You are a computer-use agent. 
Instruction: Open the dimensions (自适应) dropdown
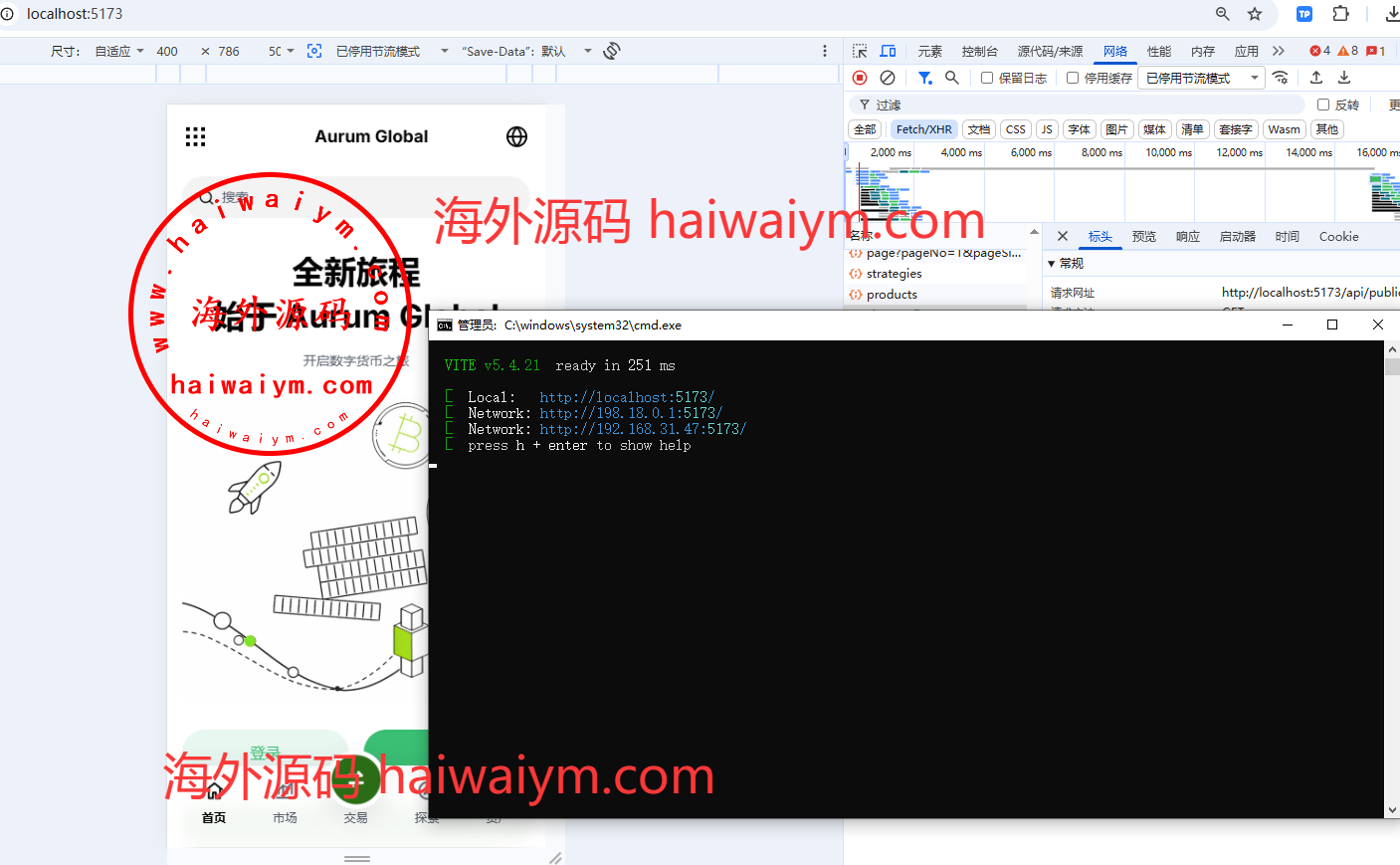(x=119, y=51)
